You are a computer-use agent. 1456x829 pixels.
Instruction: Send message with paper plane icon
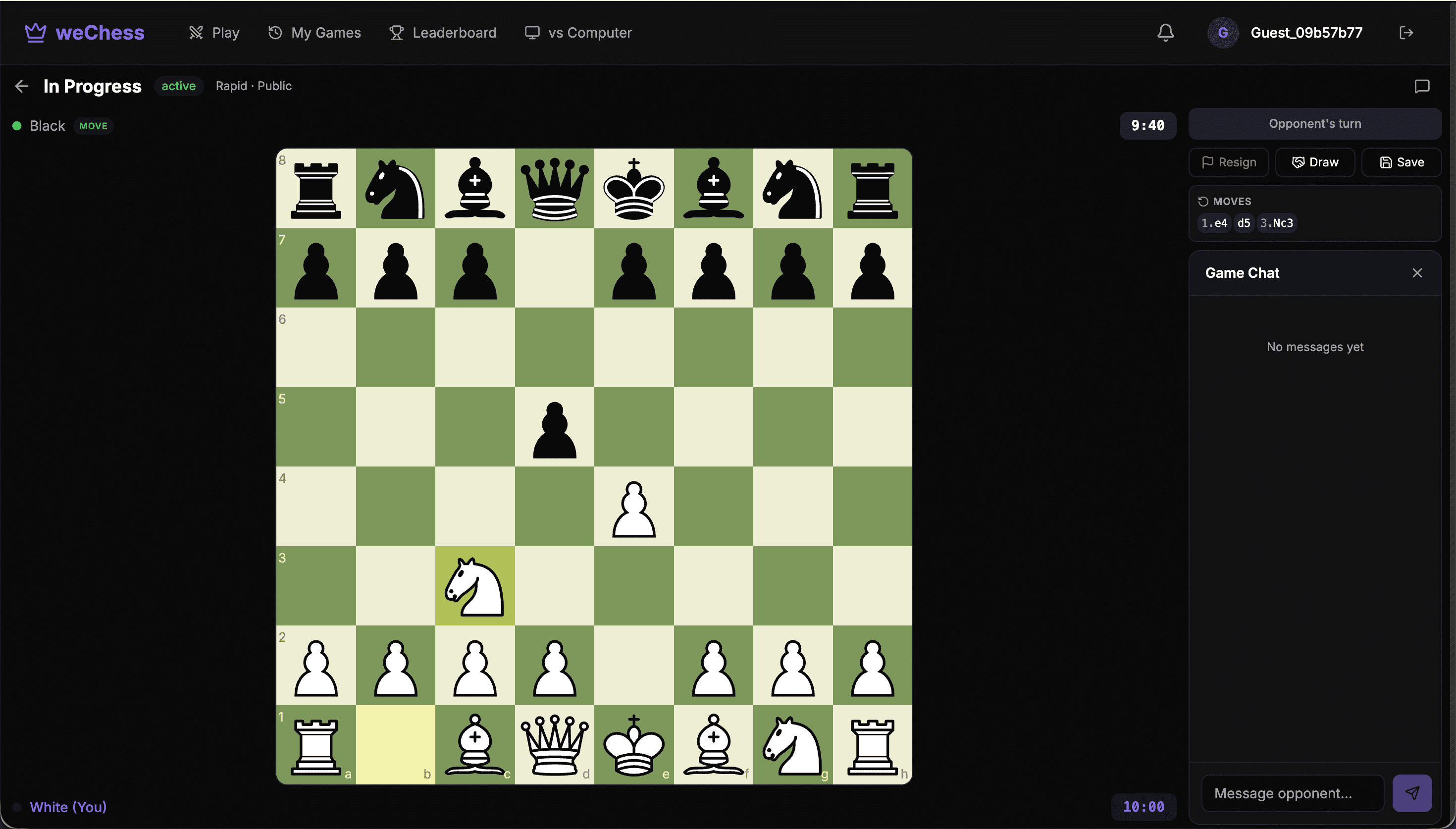coord(1411,792)
